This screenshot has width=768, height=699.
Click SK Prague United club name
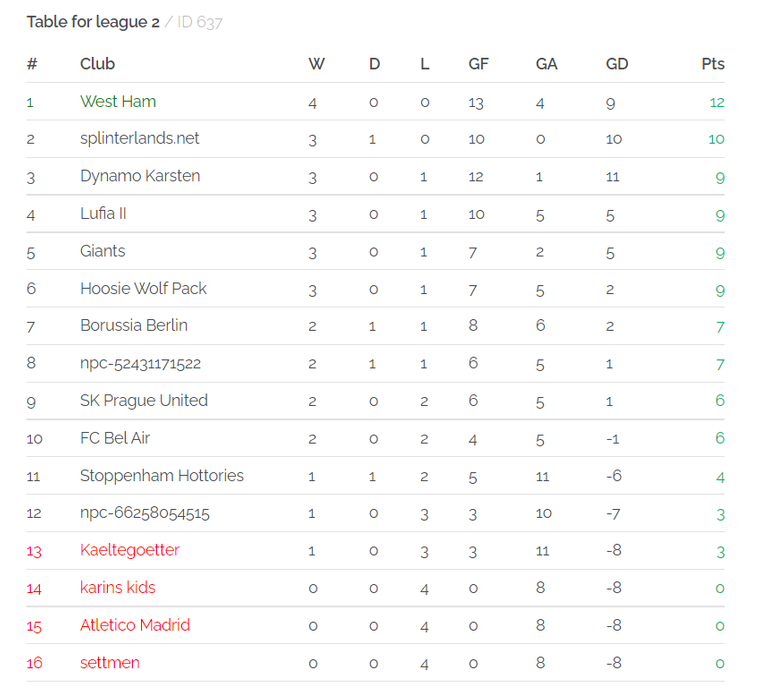(x=144, y=401)
